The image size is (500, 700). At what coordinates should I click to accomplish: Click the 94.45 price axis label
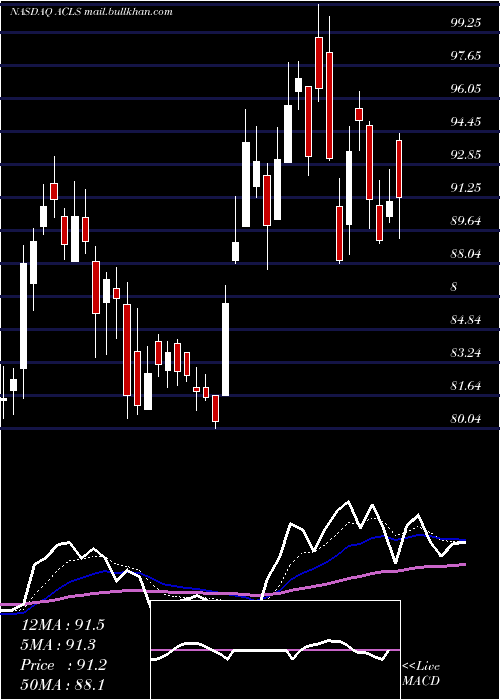(466, 122)
